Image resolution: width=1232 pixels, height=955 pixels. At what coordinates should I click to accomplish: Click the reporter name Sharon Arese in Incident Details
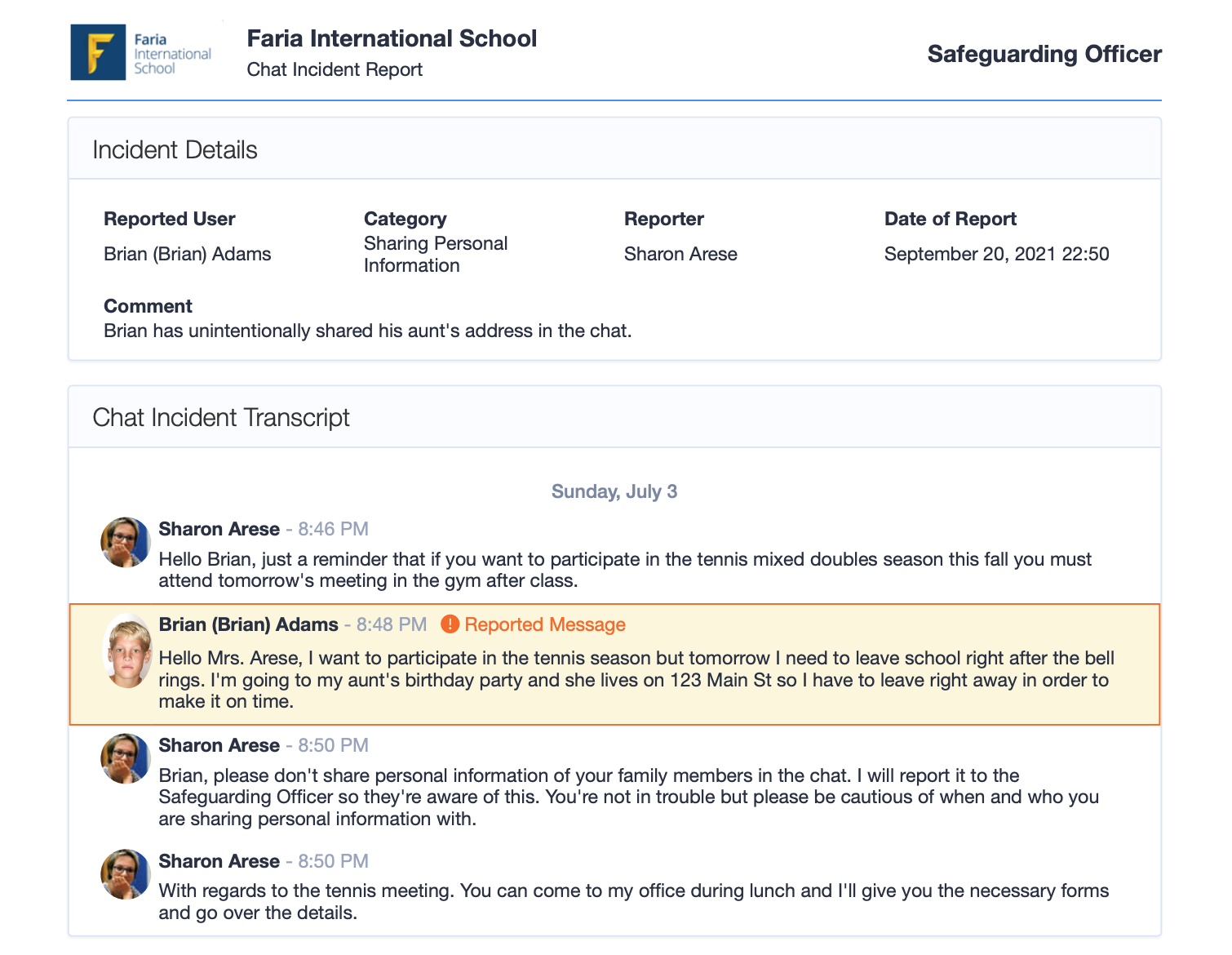[x=680, y=254]
